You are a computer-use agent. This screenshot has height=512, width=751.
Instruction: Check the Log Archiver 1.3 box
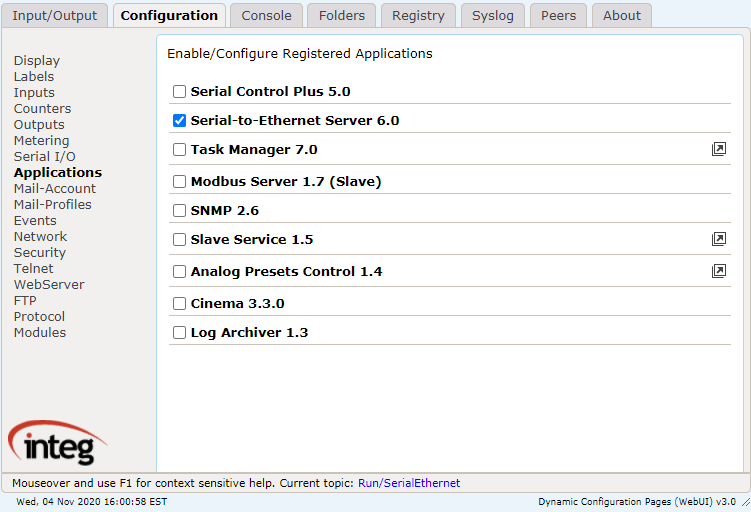click(x=179, y=332)
